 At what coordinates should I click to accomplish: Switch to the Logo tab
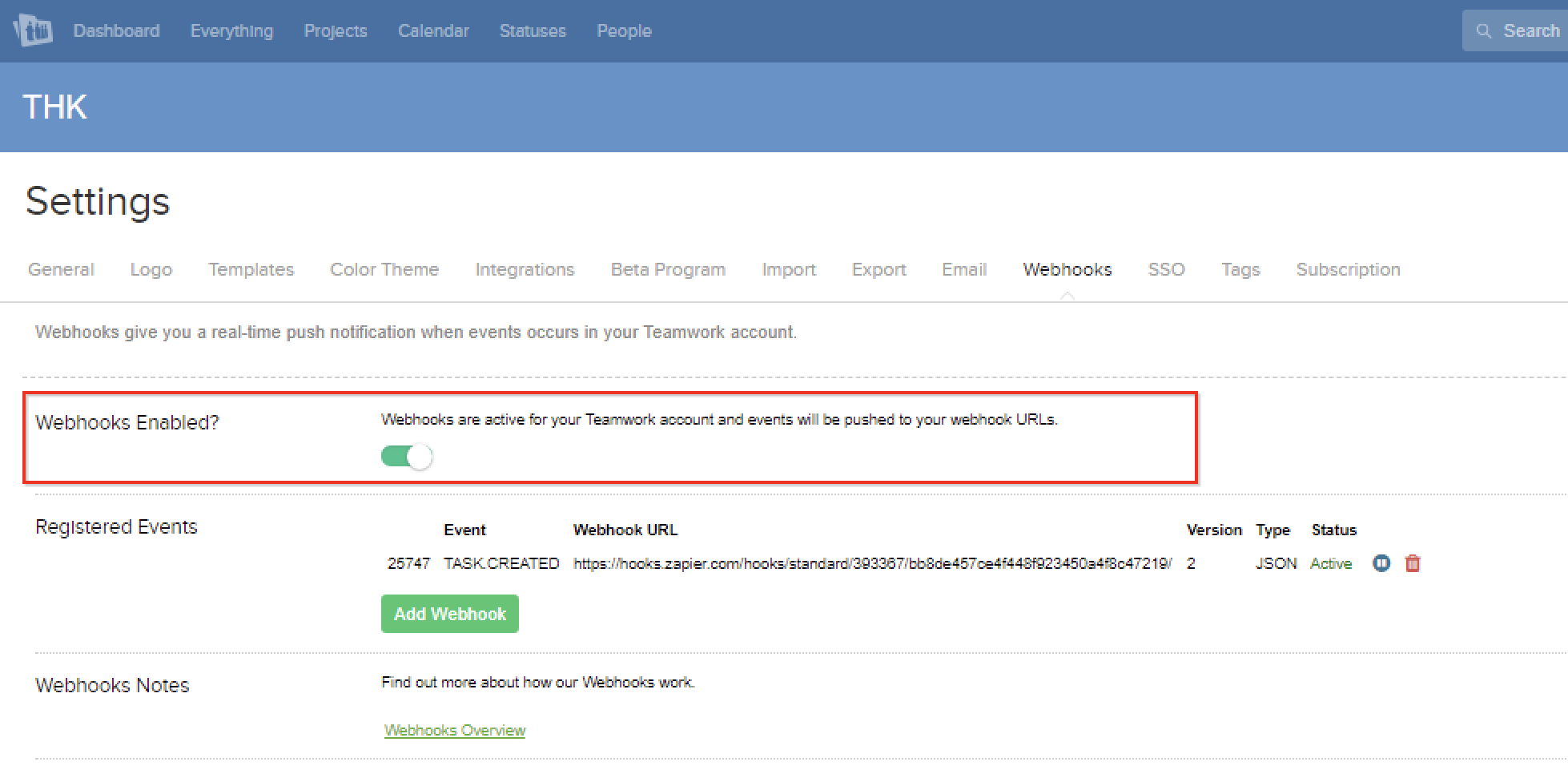151,269
